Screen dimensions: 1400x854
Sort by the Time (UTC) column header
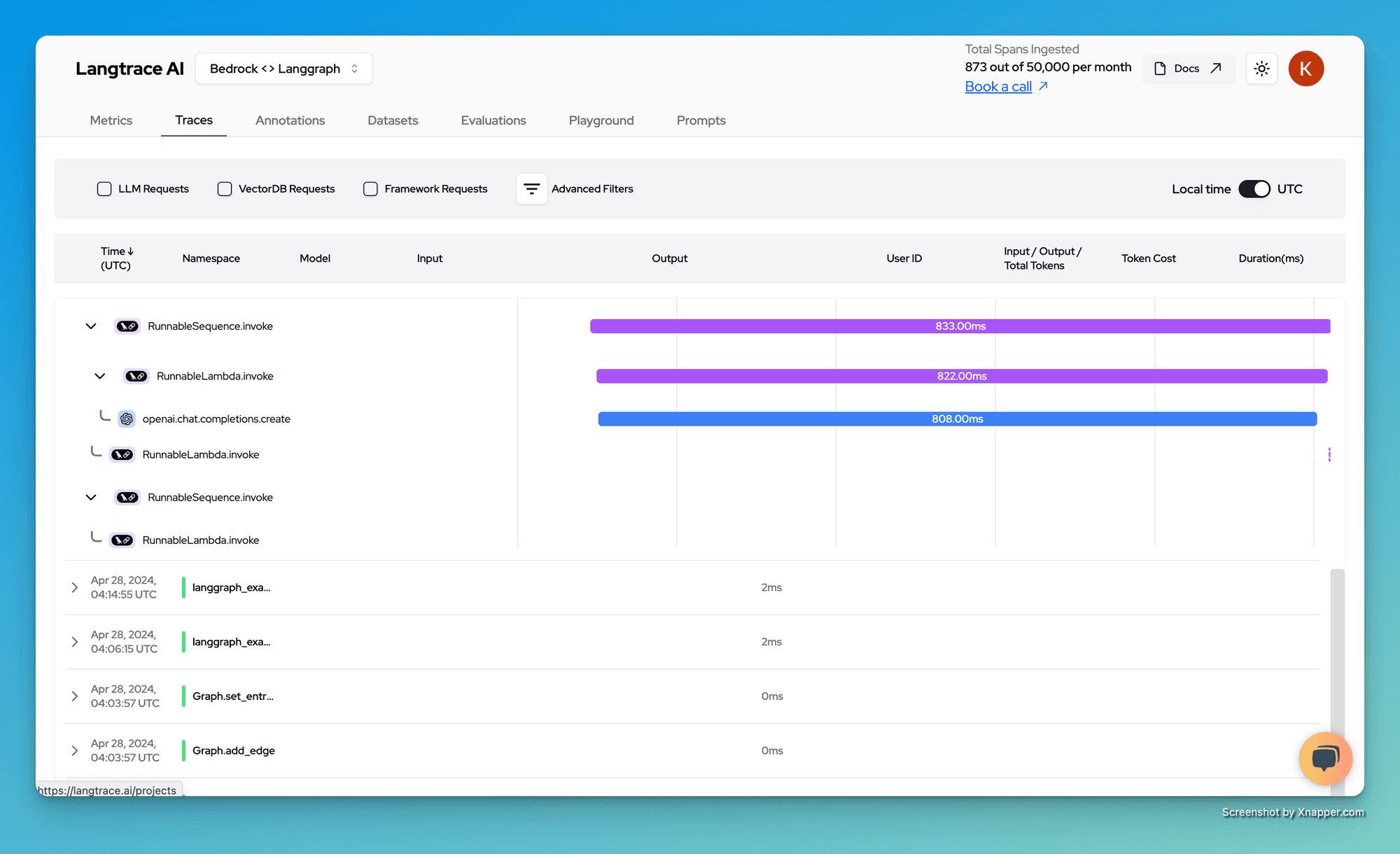[116, 258]
